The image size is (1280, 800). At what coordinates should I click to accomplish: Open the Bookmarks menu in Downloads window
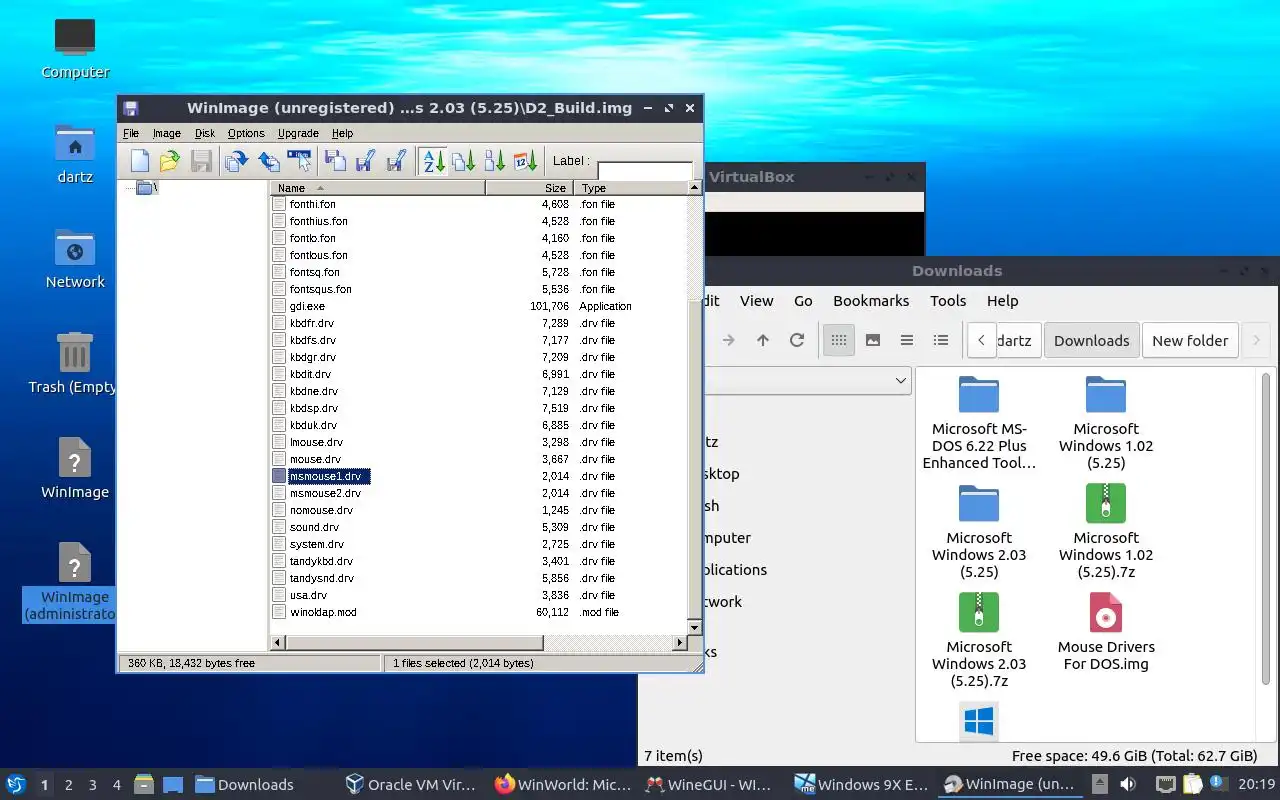(871, 300)
